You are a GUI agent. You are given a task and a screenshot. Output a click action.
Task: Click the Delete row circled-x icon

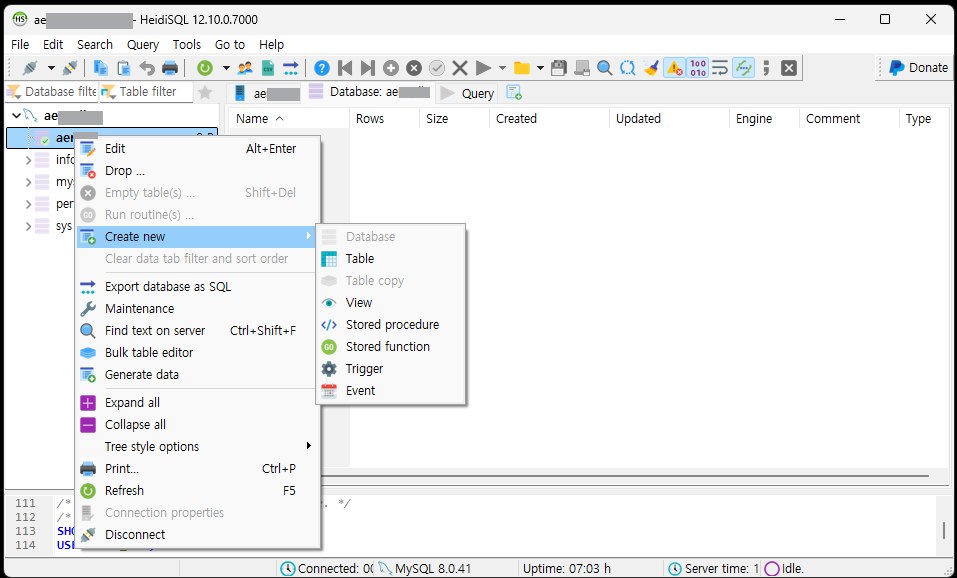point(414,68)
